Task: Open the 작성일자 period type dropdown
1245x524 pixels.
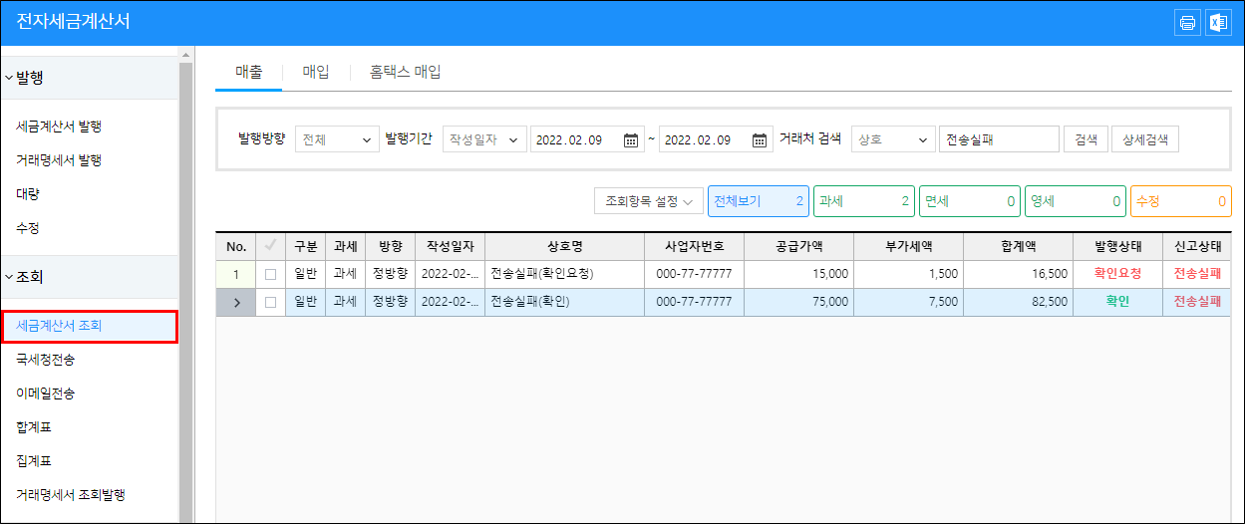Action: click(x=484, y=140)
